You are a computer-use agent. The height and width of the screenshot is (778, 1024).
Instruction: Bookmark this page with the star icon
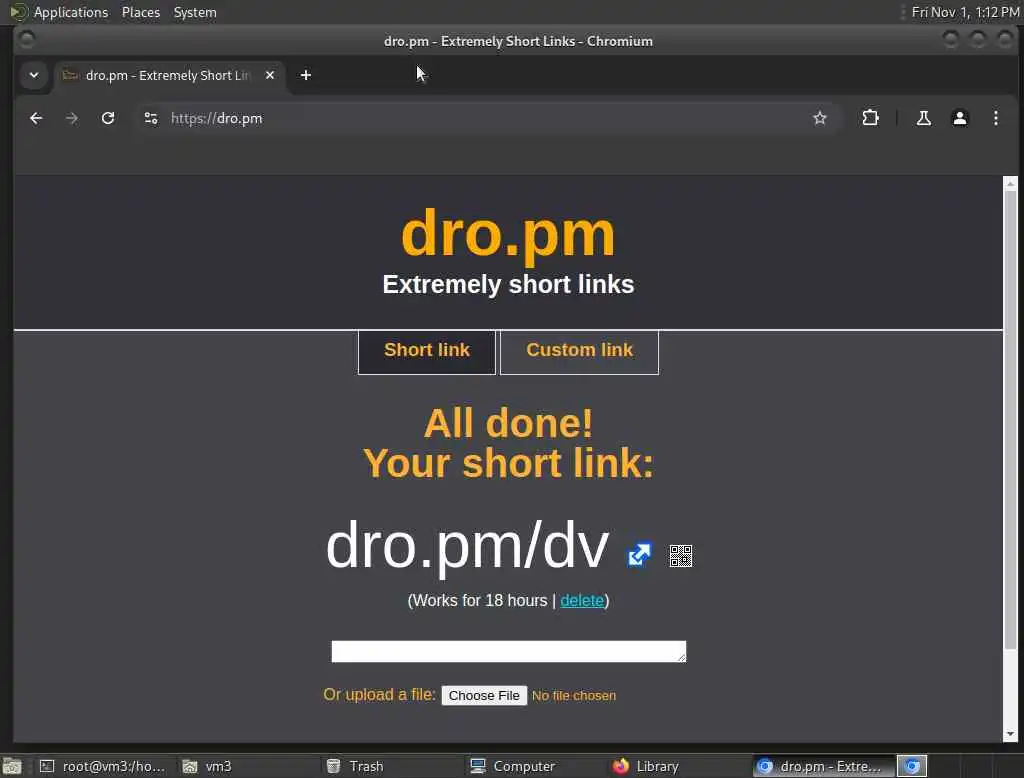pyautogui.click(x=820, y=118)
